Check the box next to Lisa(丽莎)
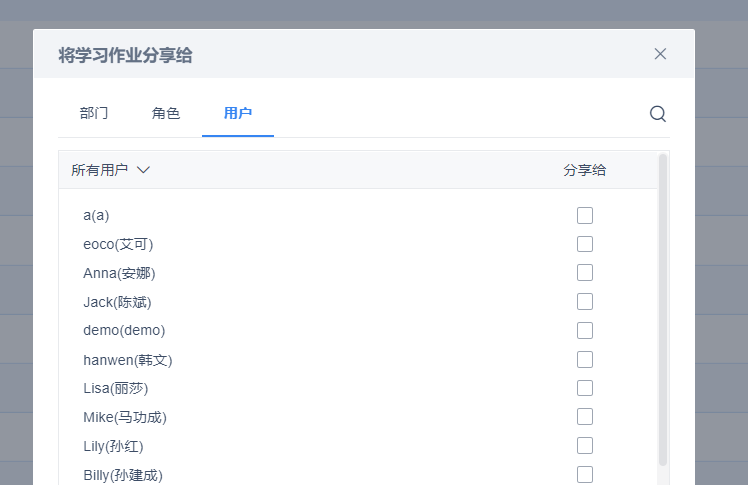Screen dimensions: 748x485 (x=585, y=388)
